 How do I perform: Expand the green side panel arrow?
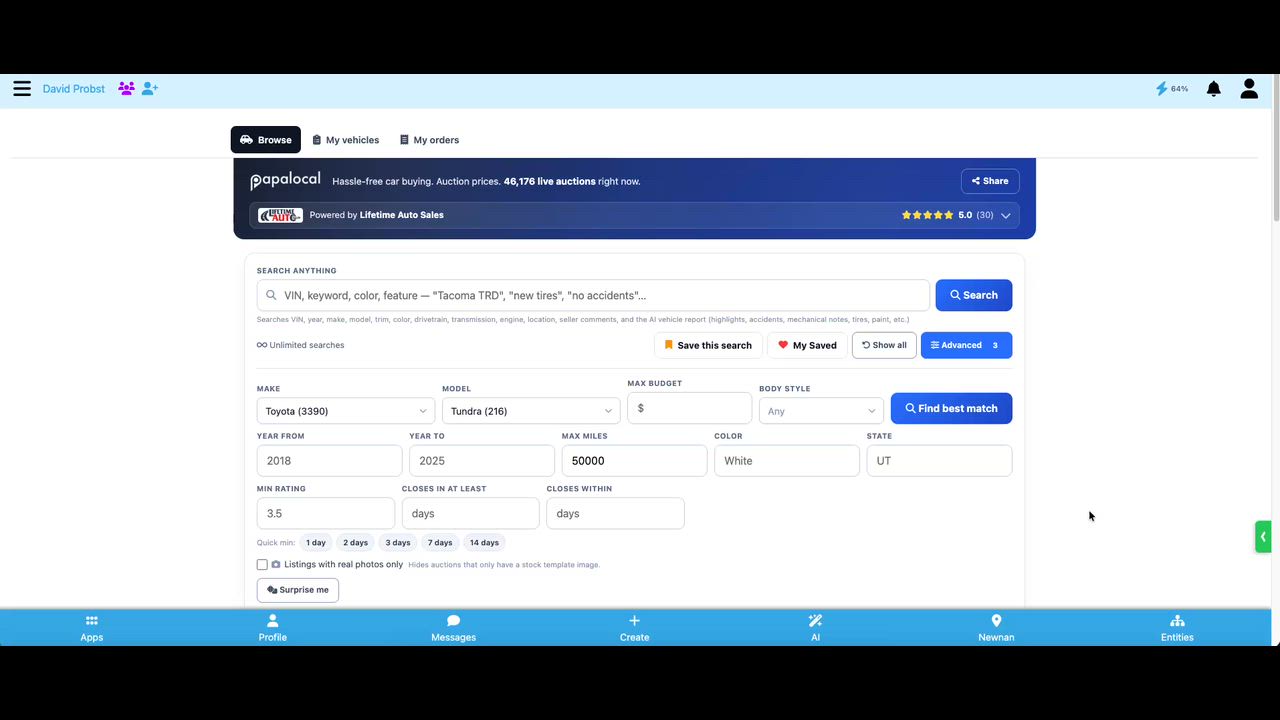click(x=1263, y=537)
